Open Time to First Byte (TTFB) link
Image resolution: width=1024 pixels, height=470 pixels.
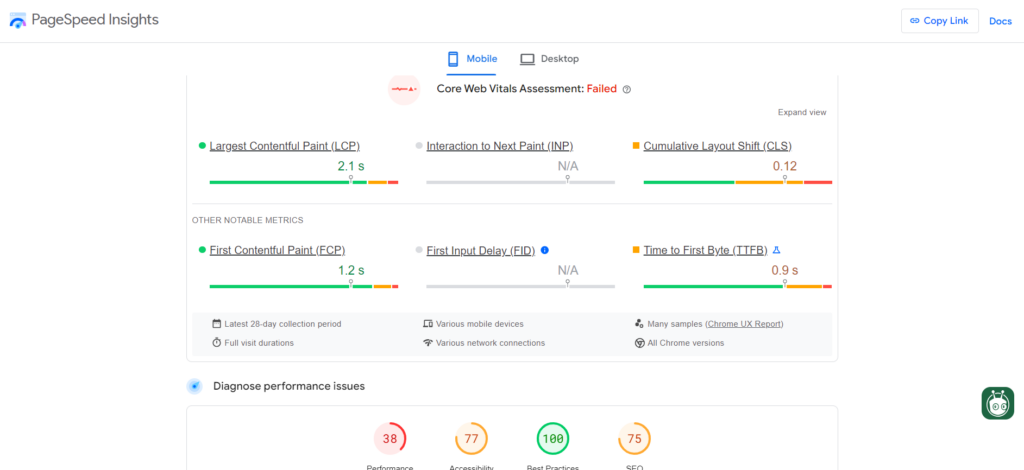coord(705,250)
